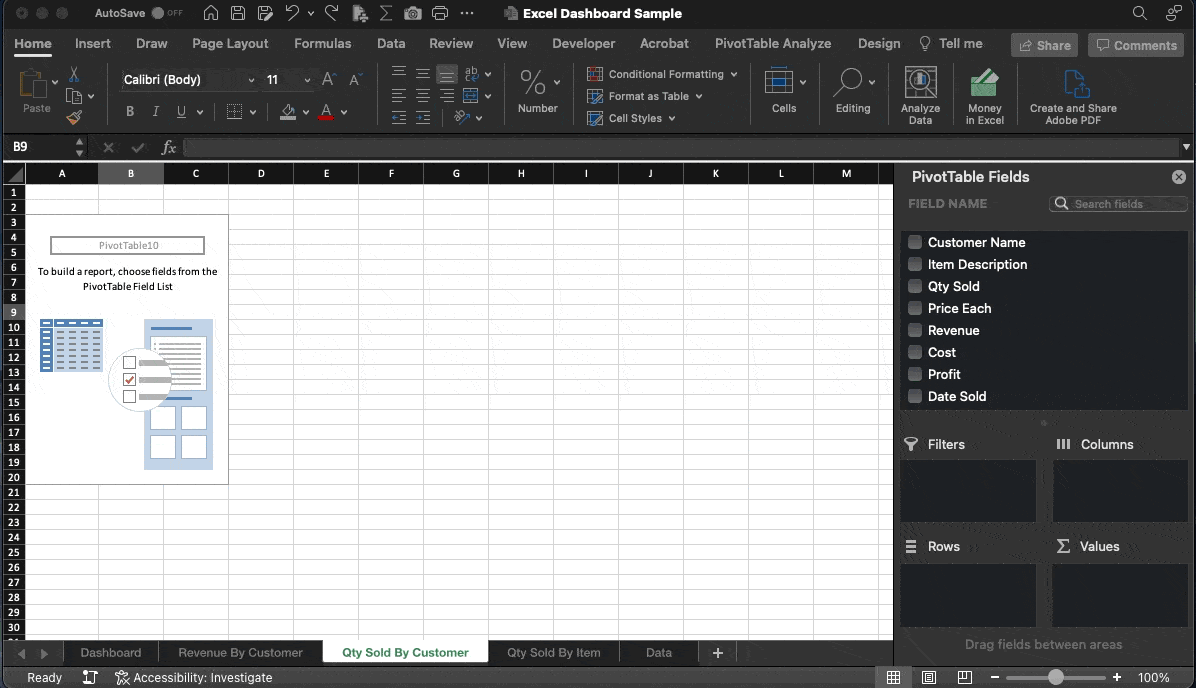Switch to the Qty Sold By Item sheet
Screen dimensions: 1196x688
click(x=553, y=652)
